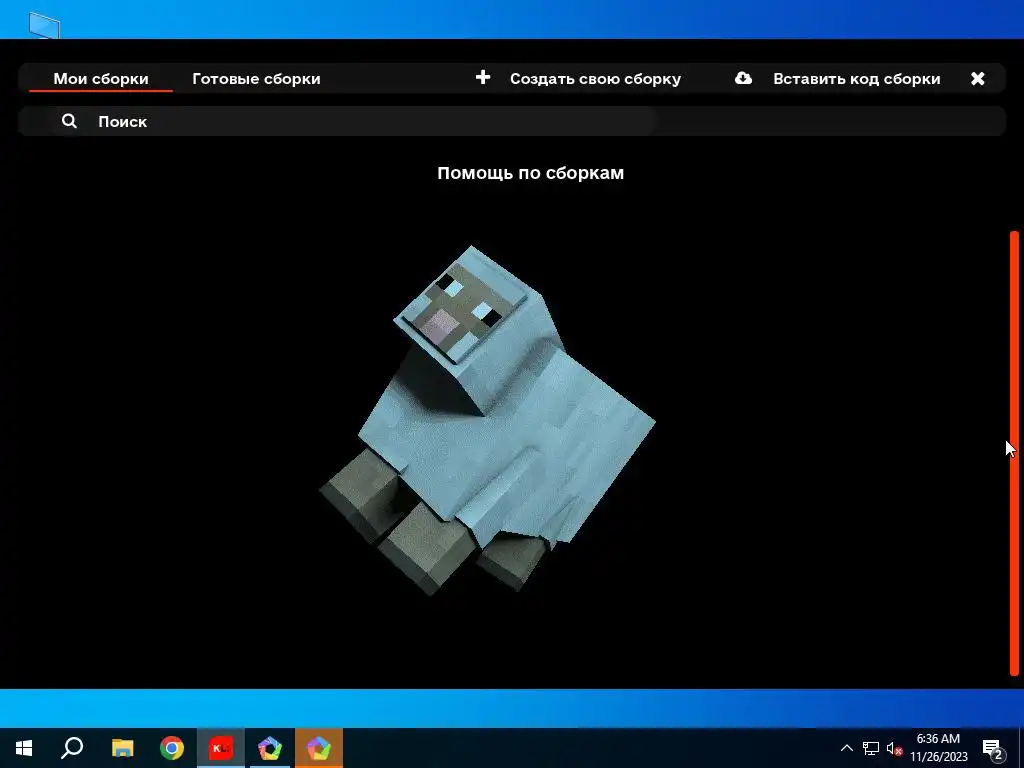This screenshot has width=1024, height=768.
Task: Launch File Explorer from taskbar
Action: click(x=122, y=748)
